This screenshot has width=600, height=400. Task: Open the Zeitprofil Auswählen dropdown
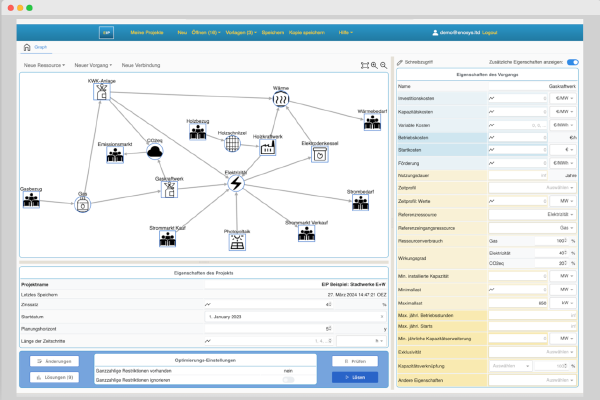click(532, 188)
